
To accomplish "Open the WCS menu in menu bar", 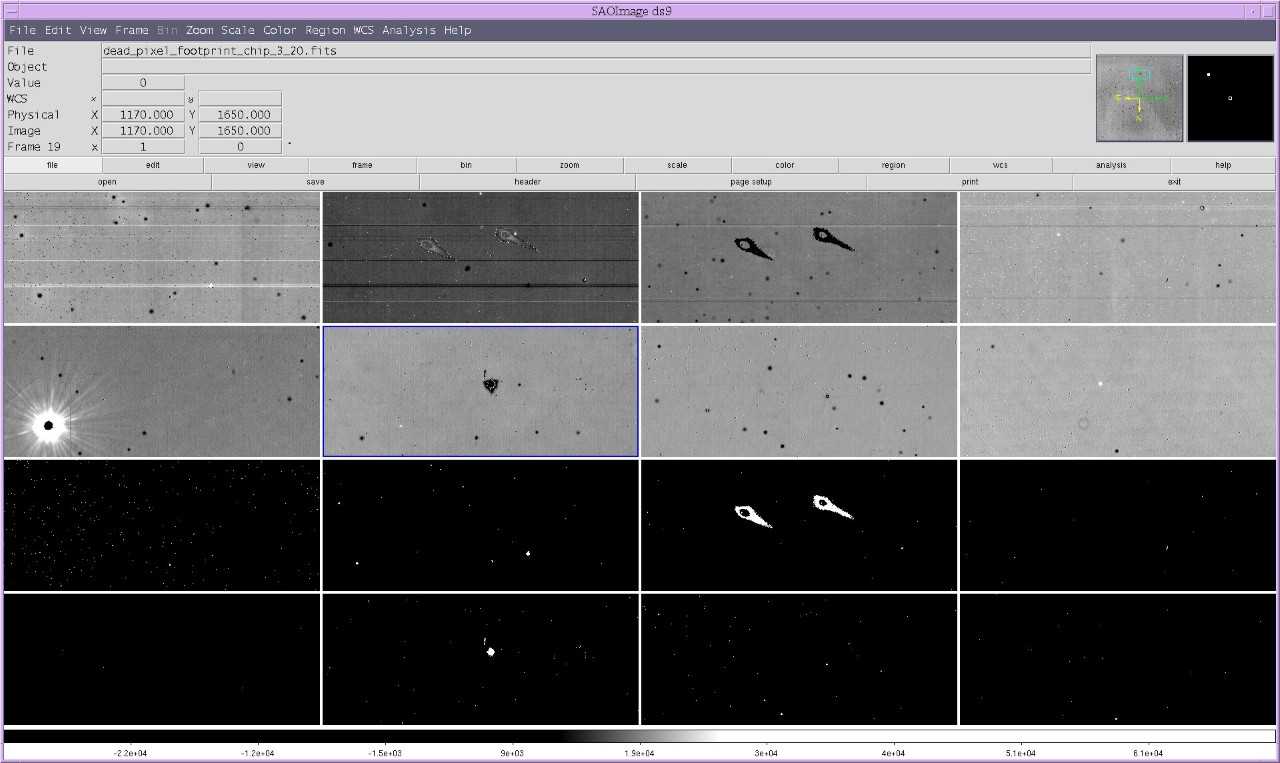I will (x=363, y=30).
